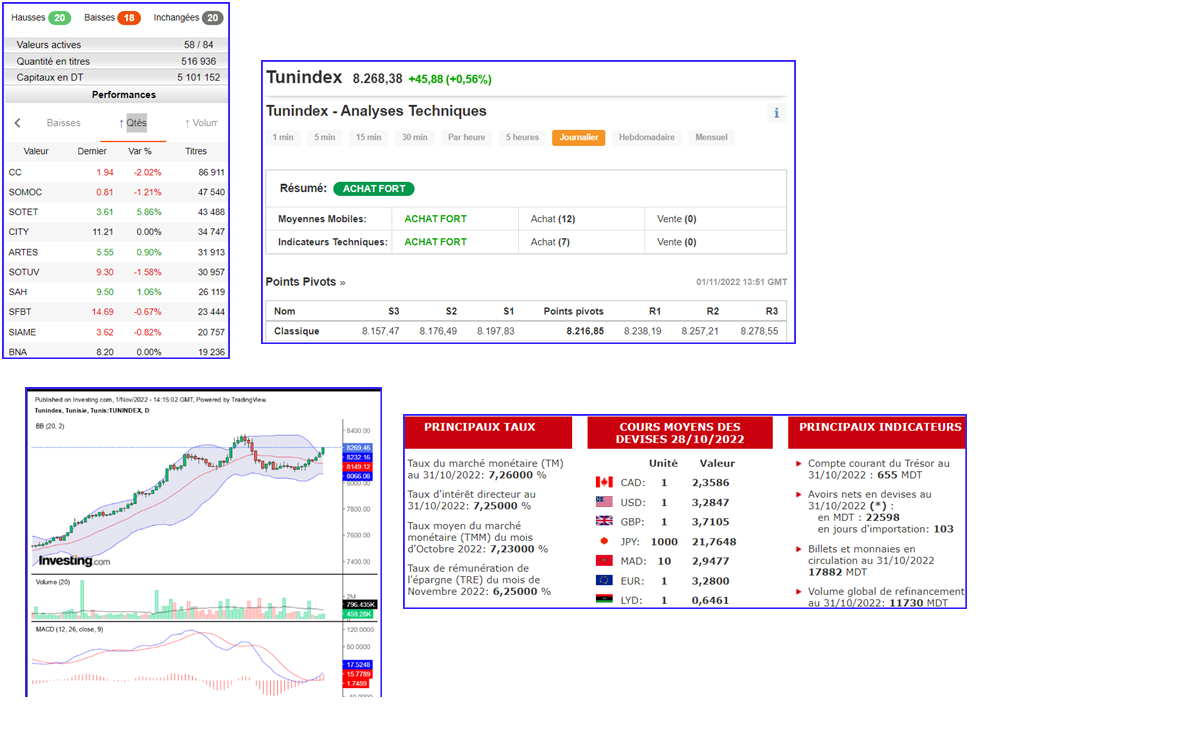Select the 5 heures timeframe
The height and width of the screenshot is (746, 1200).
(x=522, y=137)
